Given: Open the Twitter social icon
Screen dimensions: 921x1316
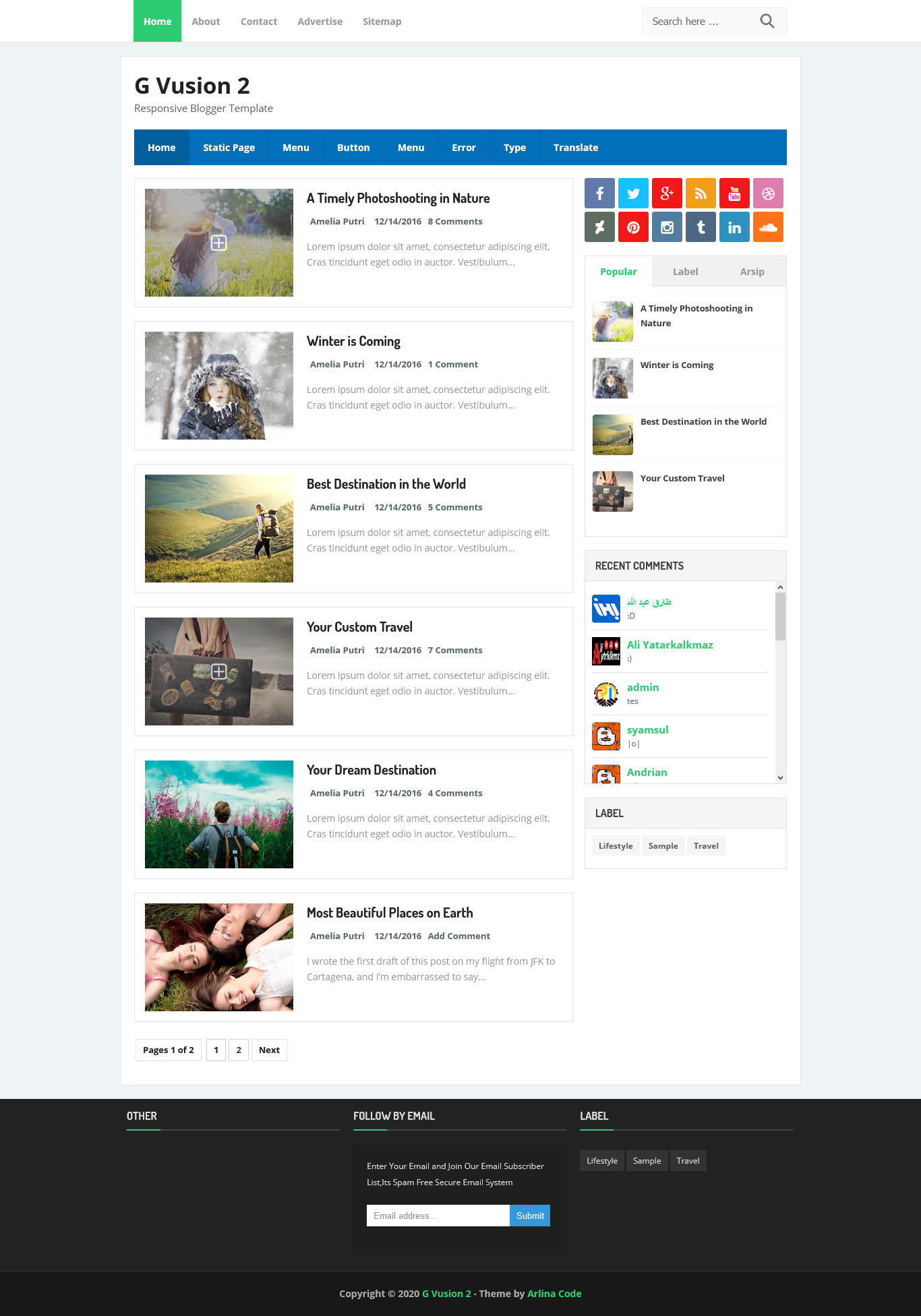Looking at the screenshot, I should point(633,193).
